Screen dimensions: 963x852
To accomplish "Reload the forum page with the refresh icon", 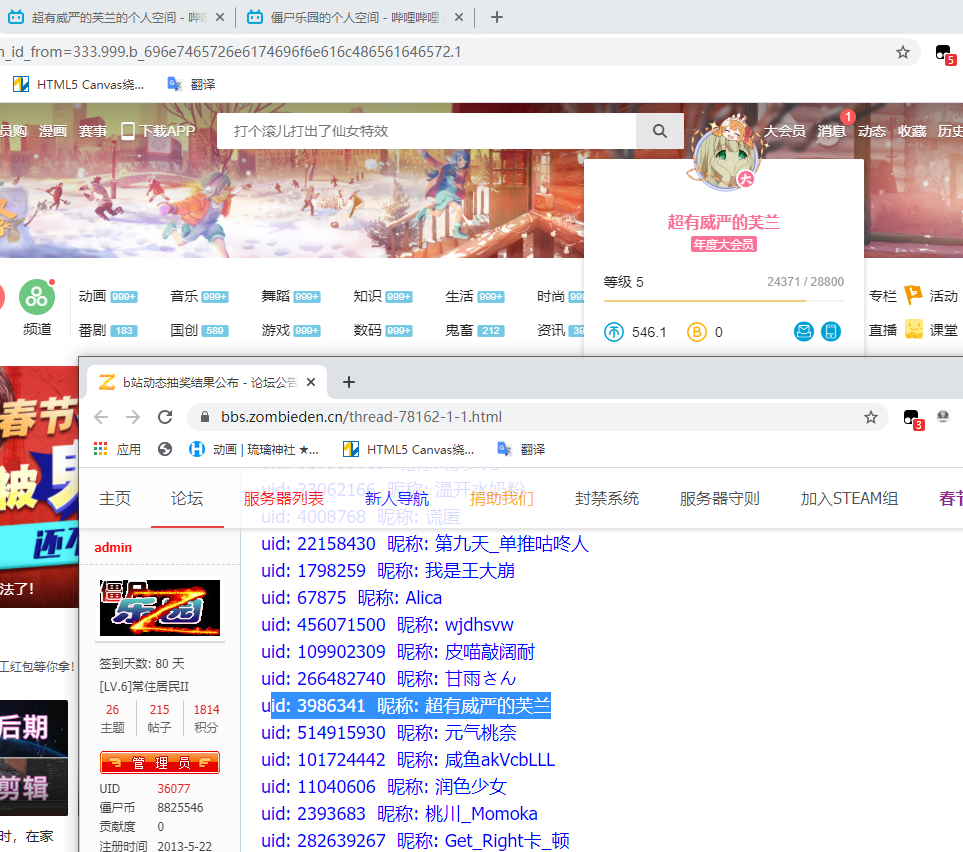I will point(164,417).
